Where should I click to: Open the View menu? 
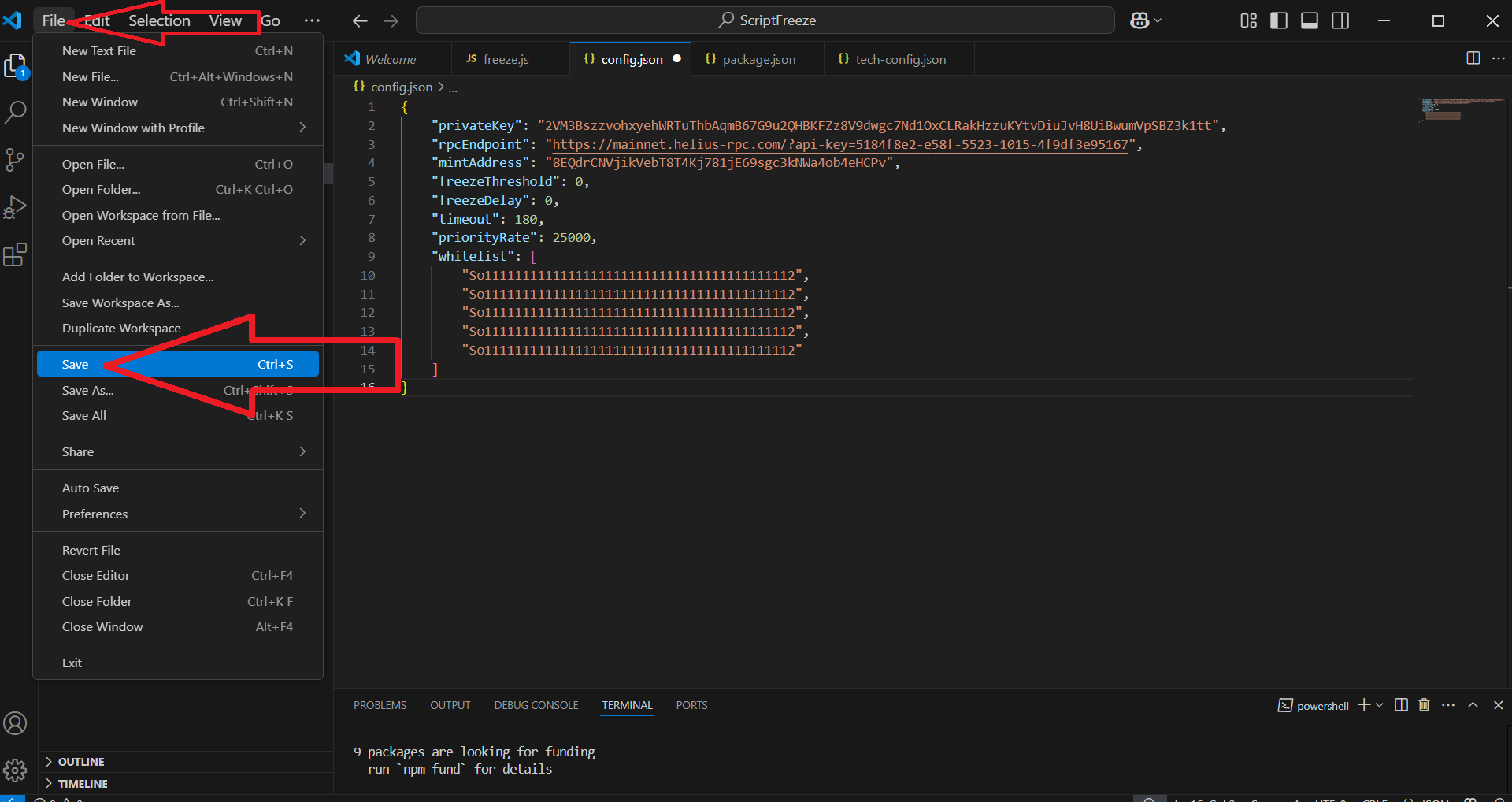coord(225,20)
